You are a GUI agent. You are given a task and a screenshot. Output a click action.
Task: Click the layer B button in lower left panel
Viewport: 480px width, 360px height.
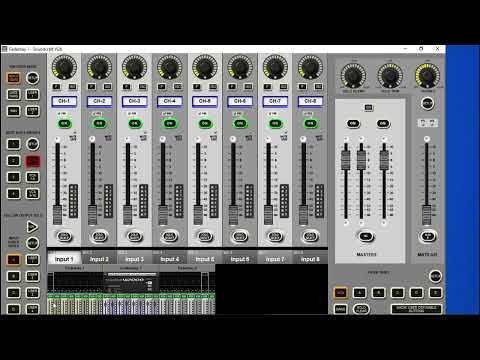(x=13, y=276)
